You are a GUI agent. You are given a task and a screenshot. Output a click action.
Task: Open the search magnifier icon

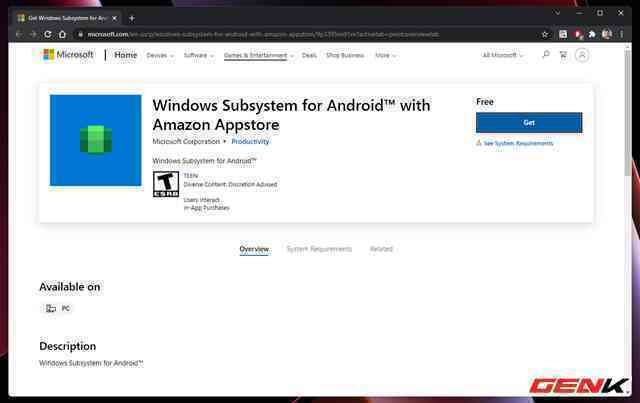546,54
